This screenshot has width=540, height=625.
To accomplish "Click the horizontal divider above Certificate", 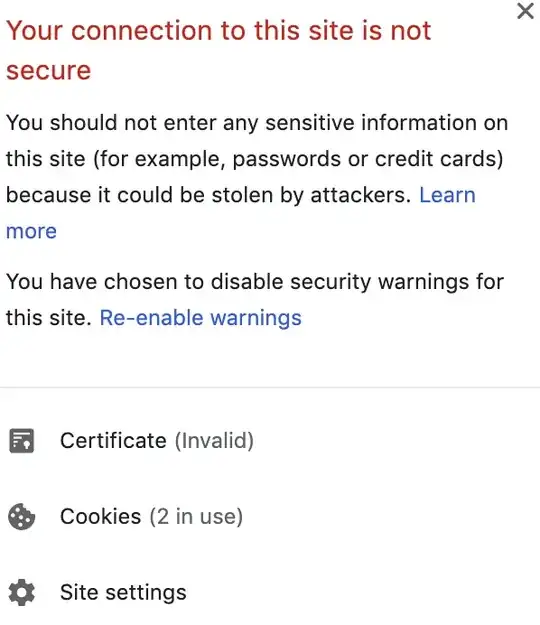I will click(x=270, y=387).
